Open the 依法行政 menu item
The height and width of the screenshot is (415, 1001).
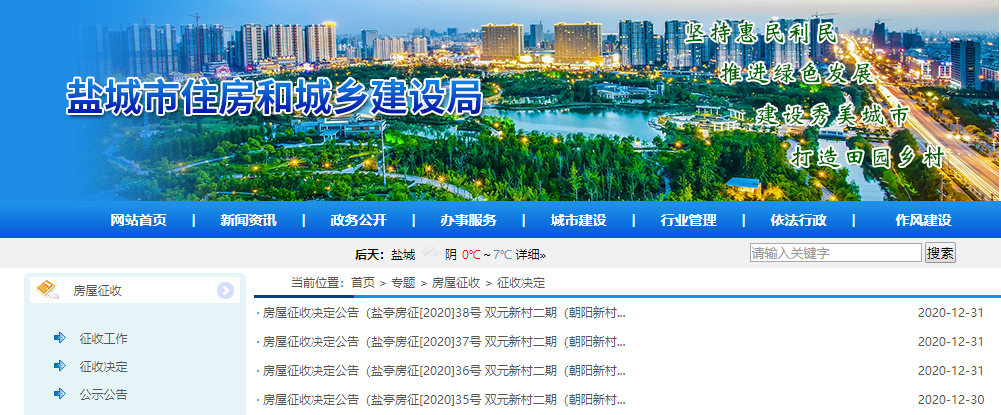point(798,220)
